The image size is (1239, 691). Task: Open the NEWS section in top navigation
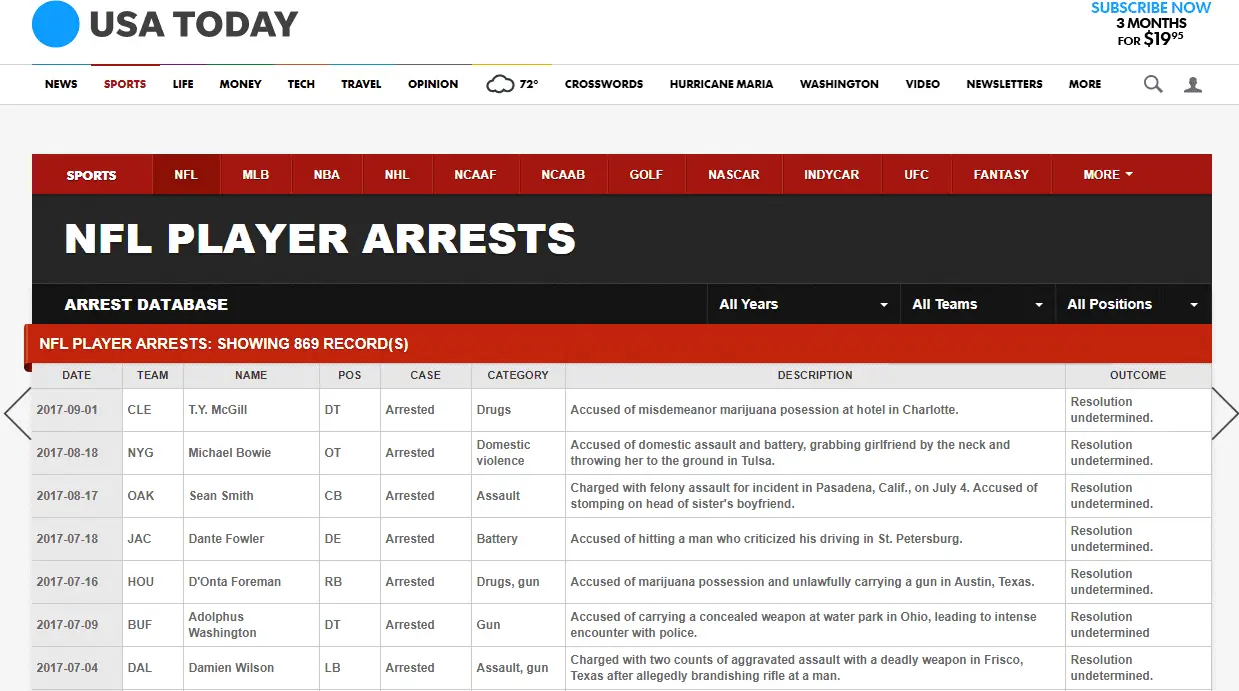click(61, 84)
